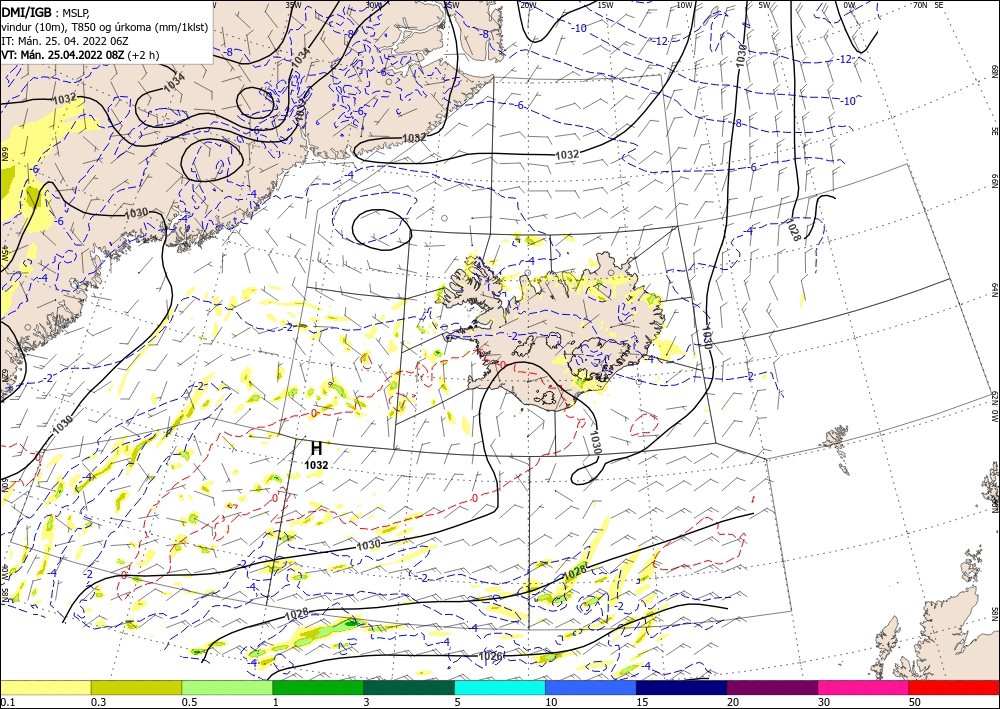This screenshot has width=1000, height=709.
Task: Click the 'IT: Mán. 25. 04. 2022 06Z' line
Action: click(66, 41)
